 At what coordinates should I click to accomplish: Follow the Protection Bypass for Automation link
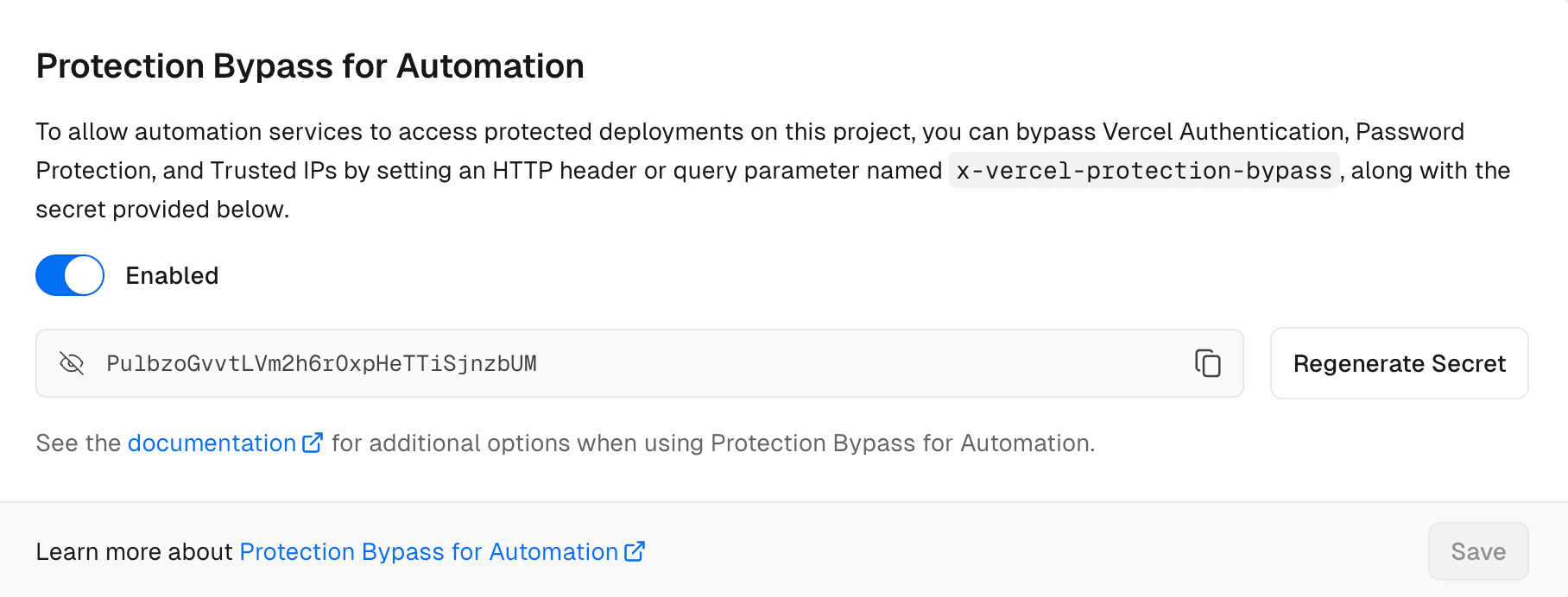pyautogui.click(x=429, y=551)
